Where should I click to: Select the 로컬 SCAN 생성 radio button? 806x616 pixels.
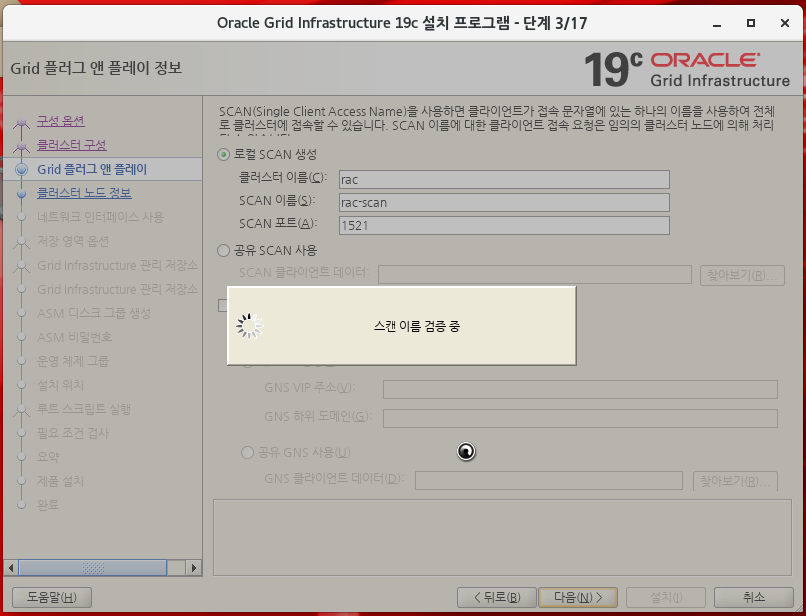[223, 154]
